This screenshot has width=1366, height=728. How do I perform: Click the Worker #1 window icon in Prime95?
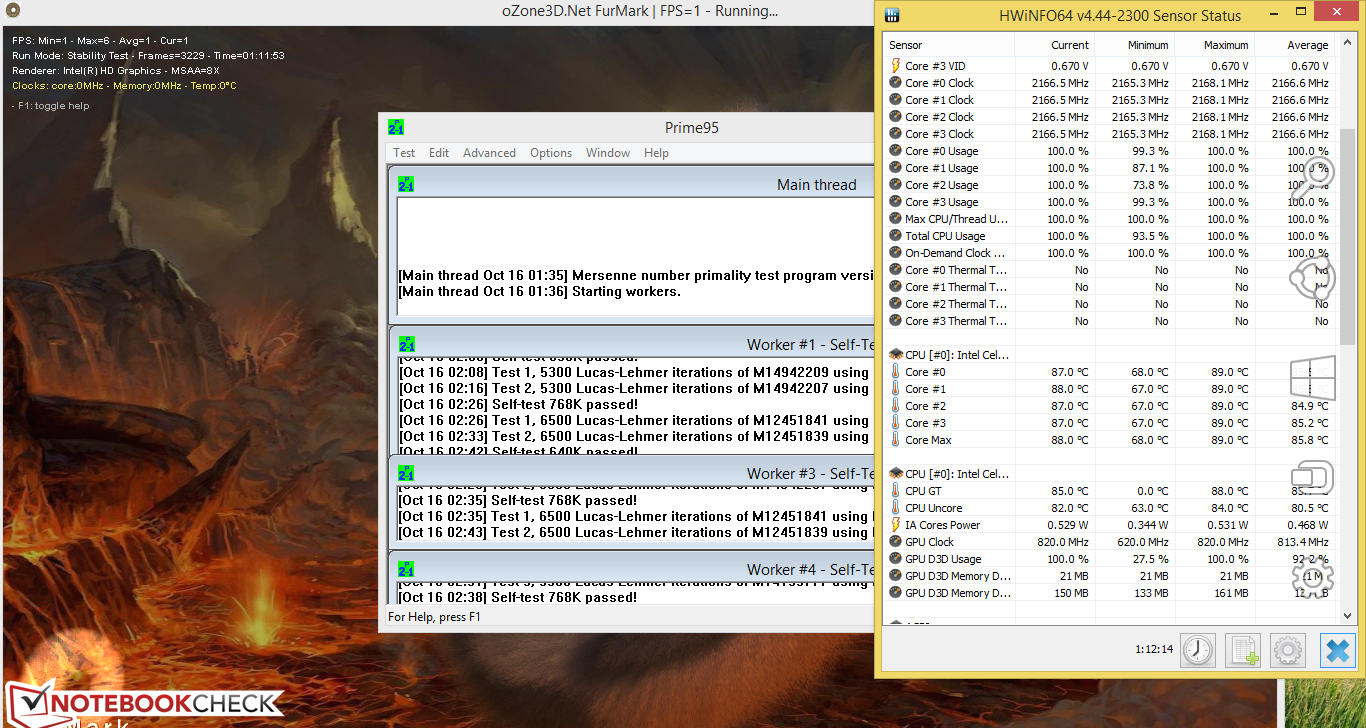point(406,344)
